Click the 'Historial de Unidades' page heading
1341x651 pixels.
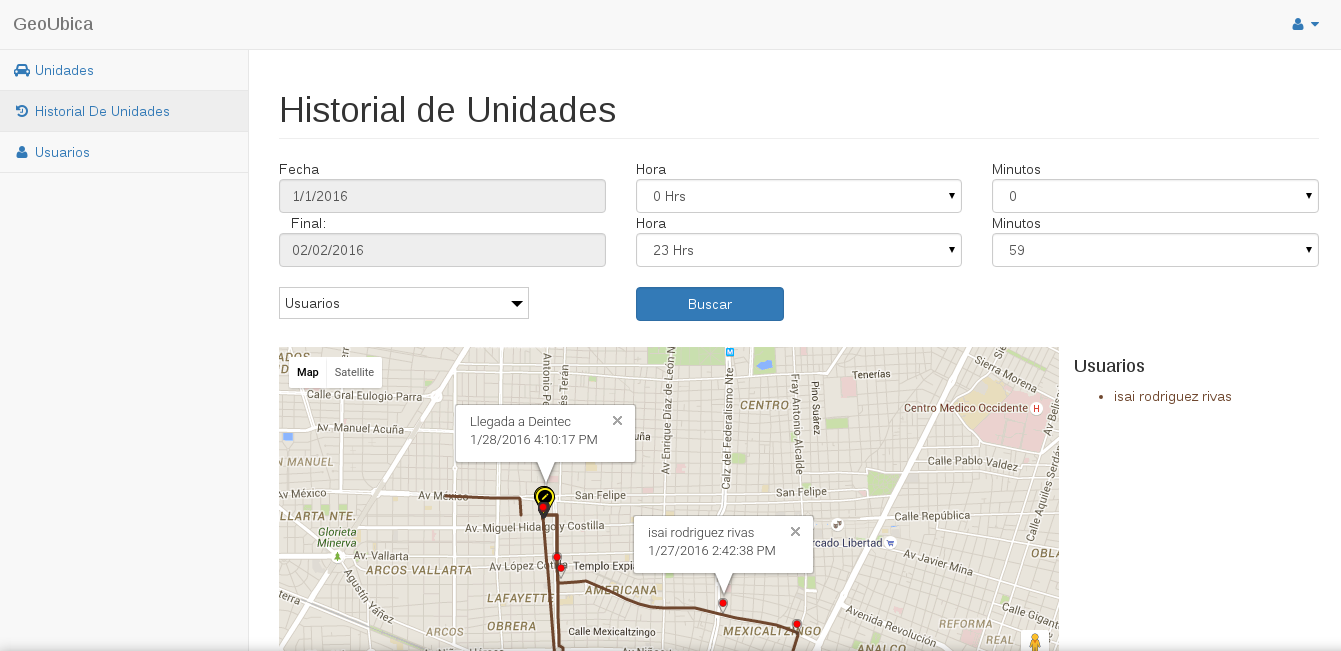click(448, 110)
